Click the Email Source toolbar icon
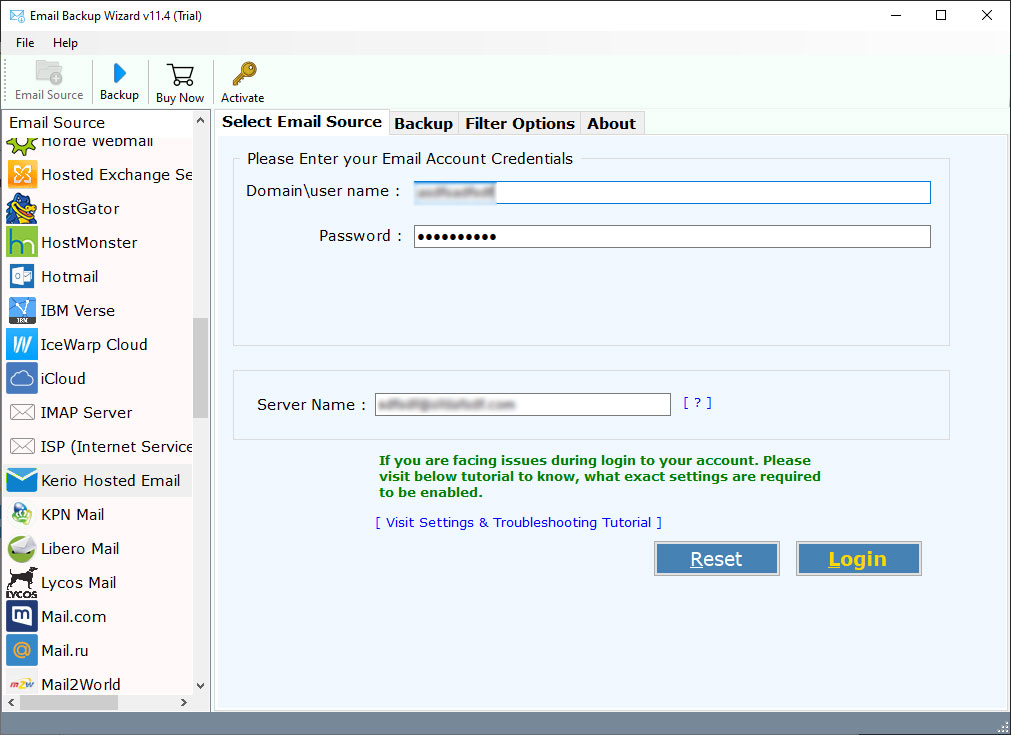 coord(49,72)
